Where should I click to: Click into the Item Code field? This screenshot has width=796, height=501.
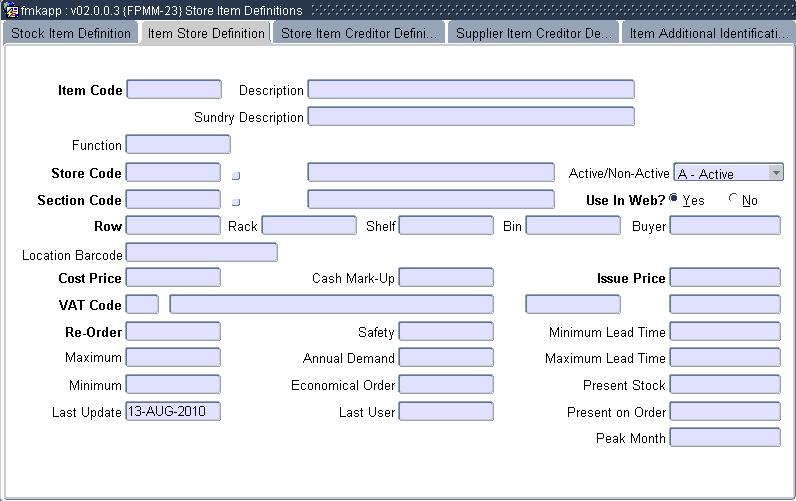(x=174, y=90)
